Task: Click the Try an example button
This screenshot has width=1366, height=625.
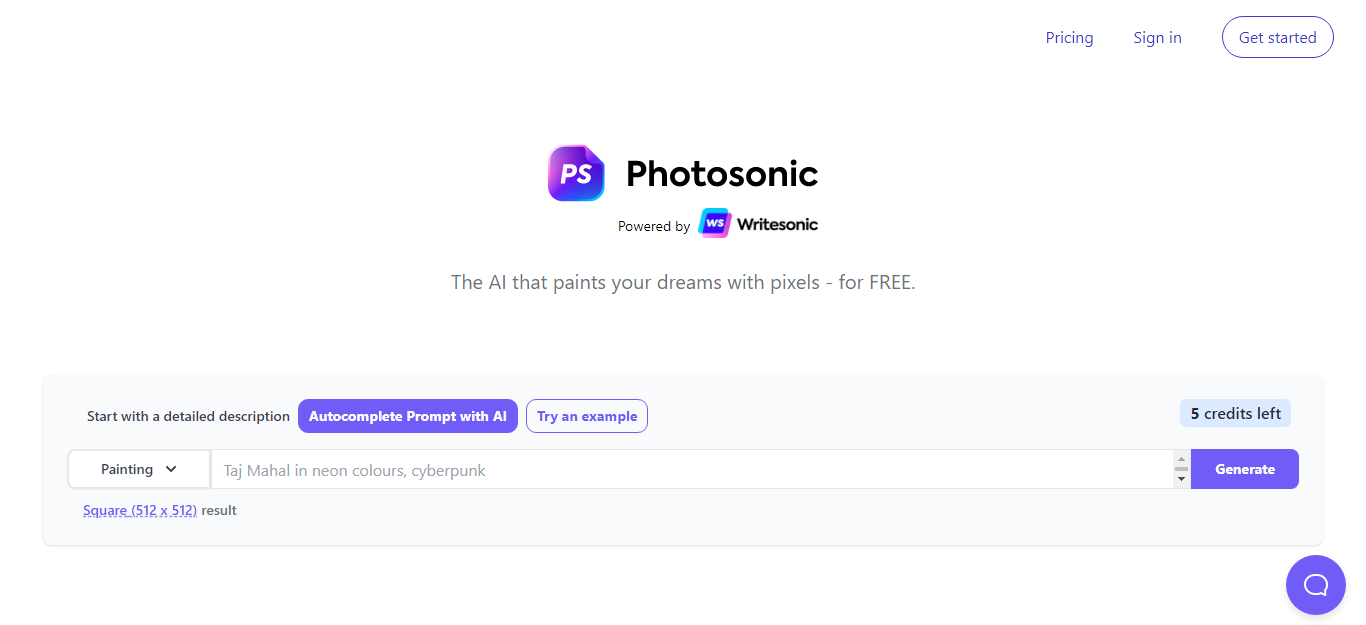Action: click(x=586, y=416)
